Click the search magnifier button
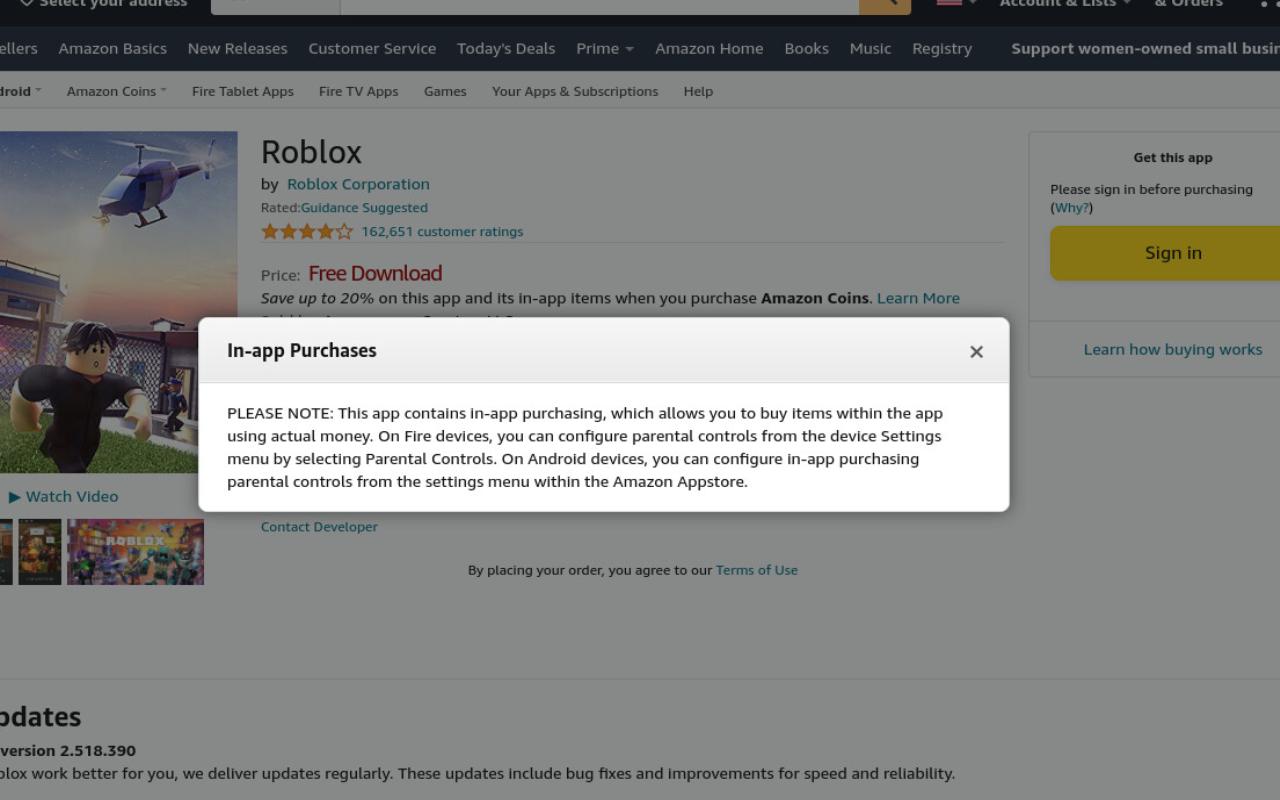This screenshot has height=800, width=1280. point(885,6)
